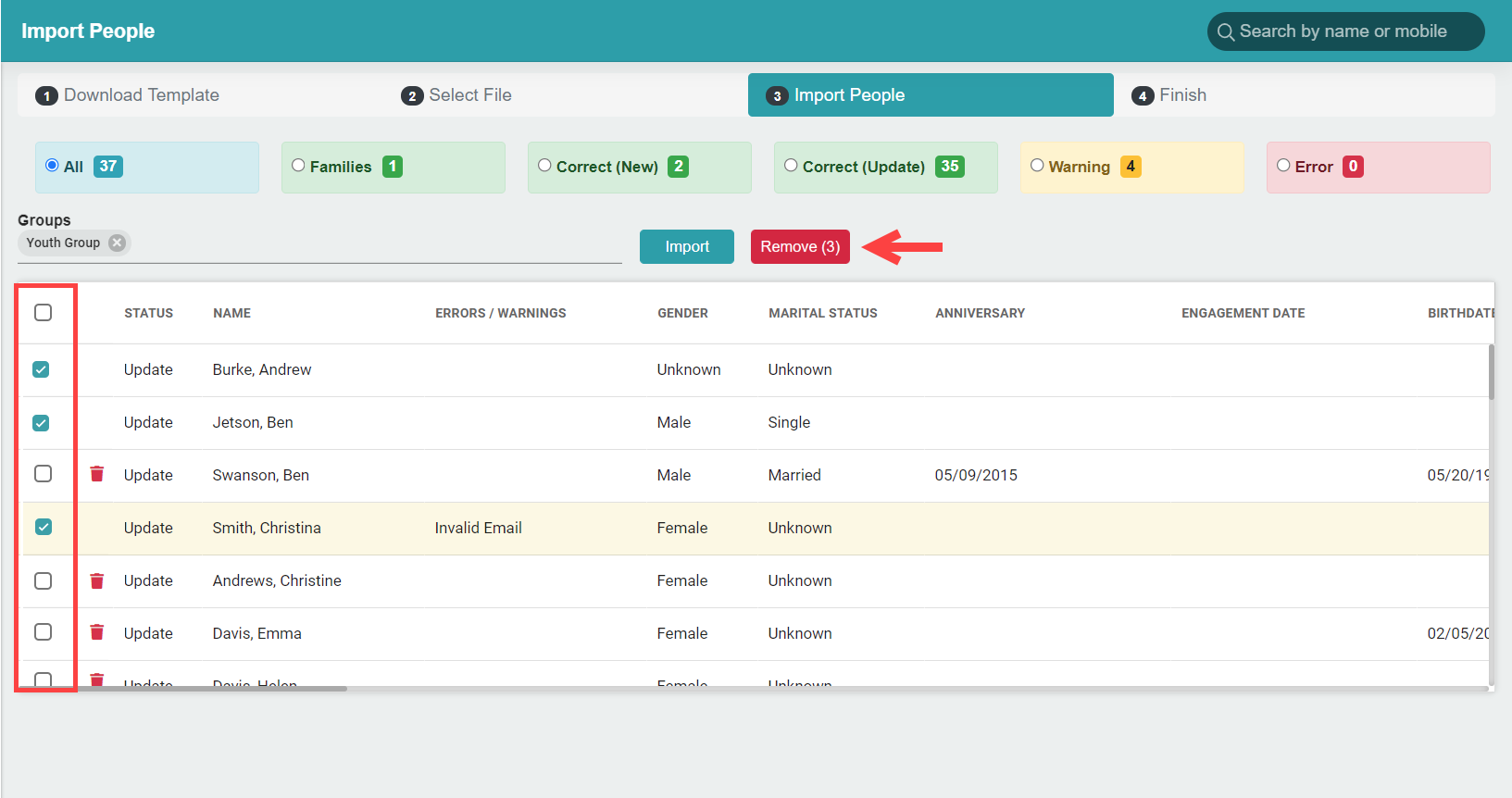This screenshot has height=798, width=1512.
Task: Click the MARITAL STATUS column header
Action: point(822,313)
